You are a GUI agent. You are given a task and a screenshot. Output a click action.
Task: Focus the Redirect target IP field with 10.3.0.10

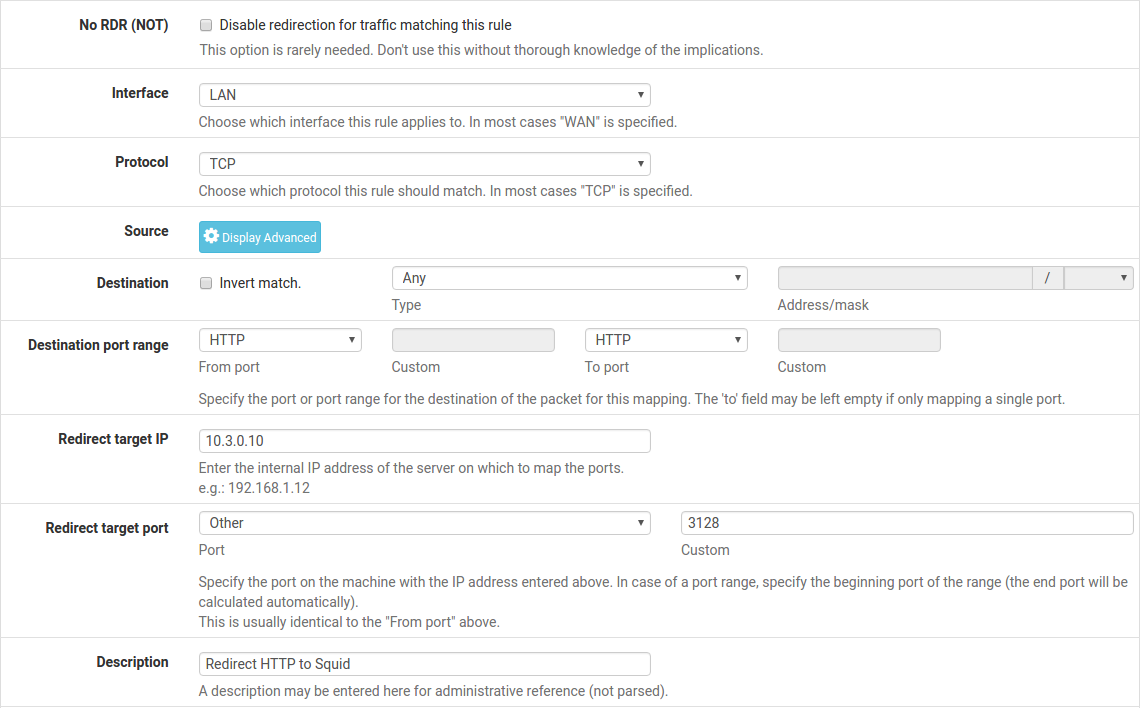424,441
